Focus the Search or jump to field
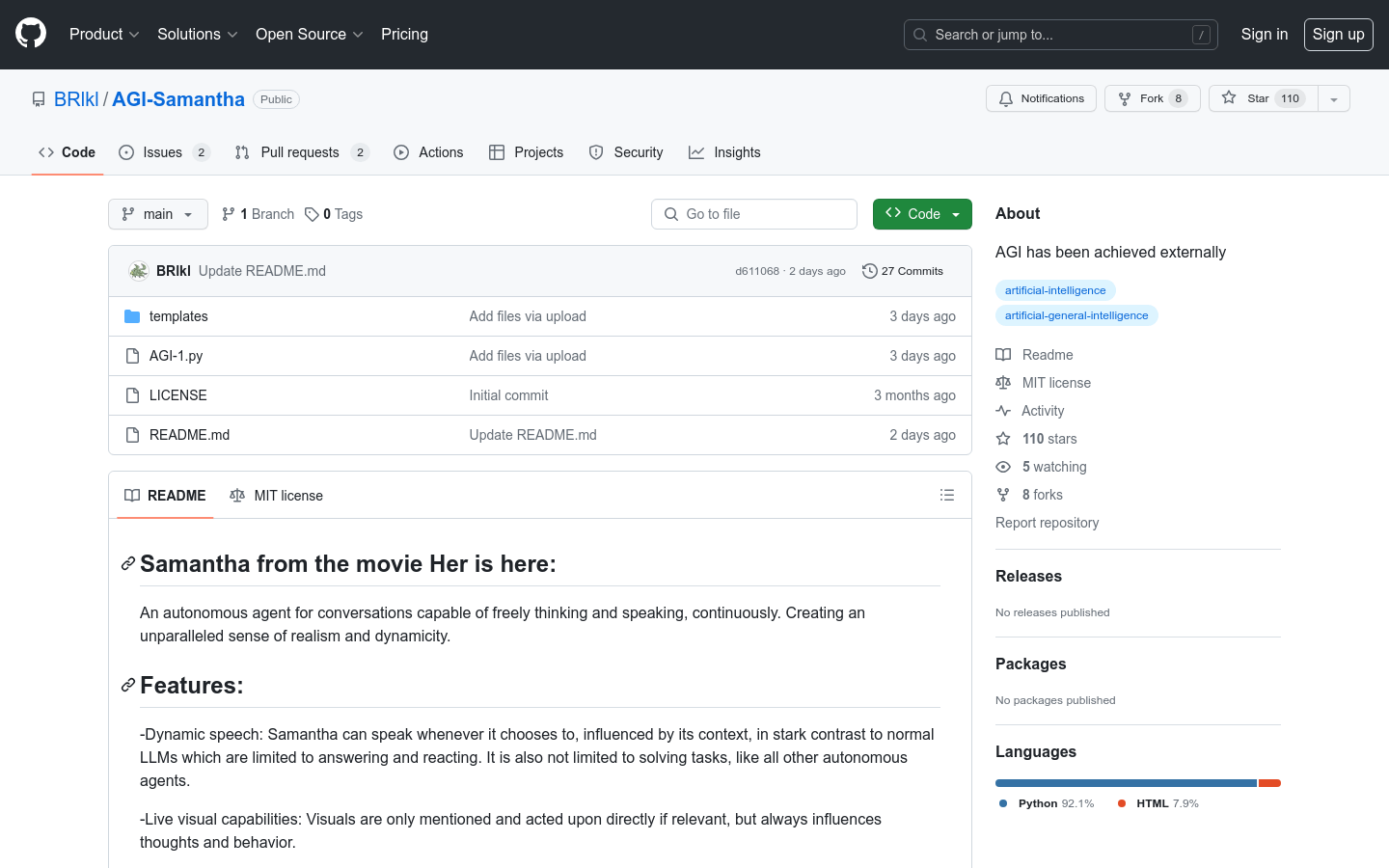This screenshot has width=1389, height=868. click(1060, 35)
